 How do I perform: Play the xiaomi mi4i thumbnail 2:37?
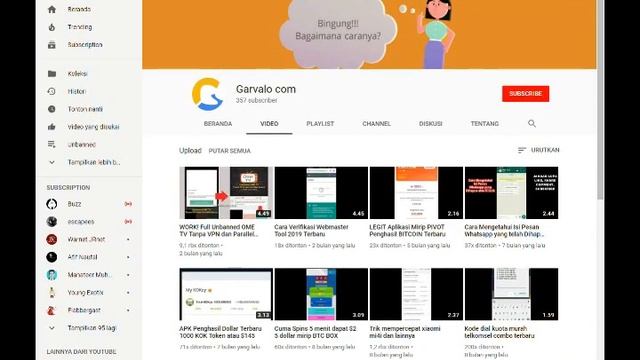[416, 294]
